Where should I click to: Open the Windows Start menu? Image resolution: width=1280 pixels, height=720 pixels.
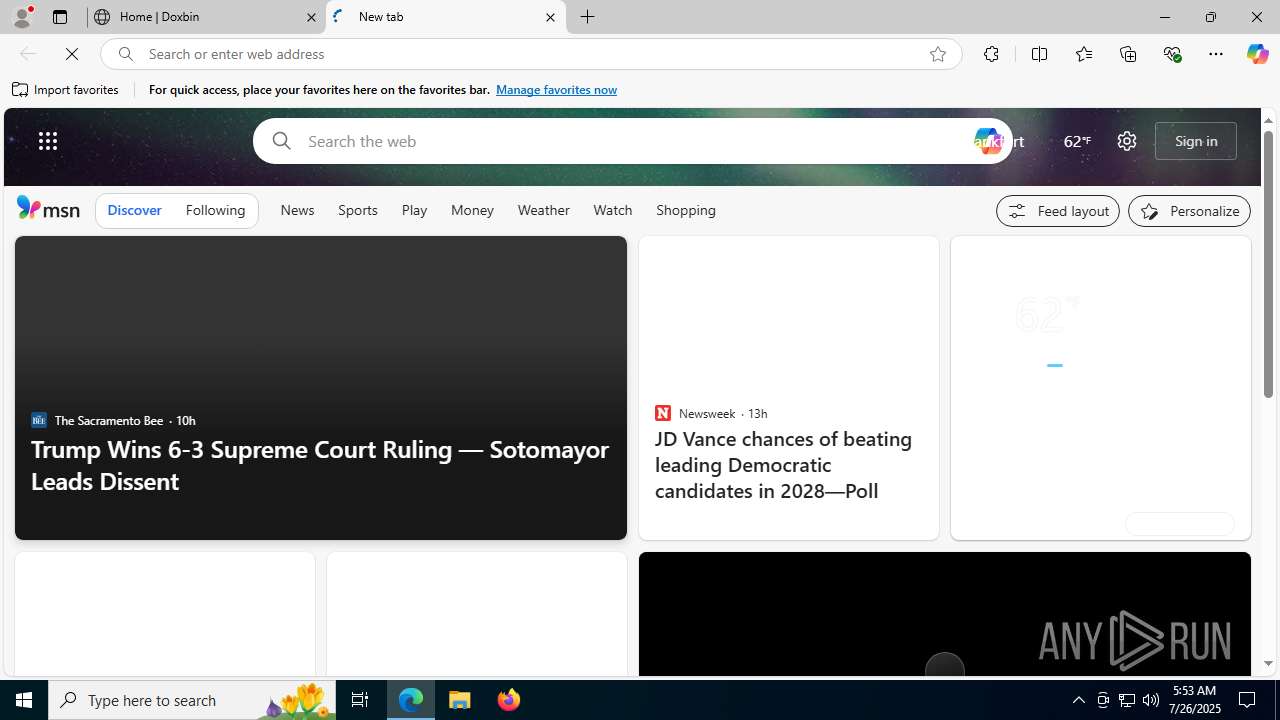pyautogui.click(x=24, y=700)
